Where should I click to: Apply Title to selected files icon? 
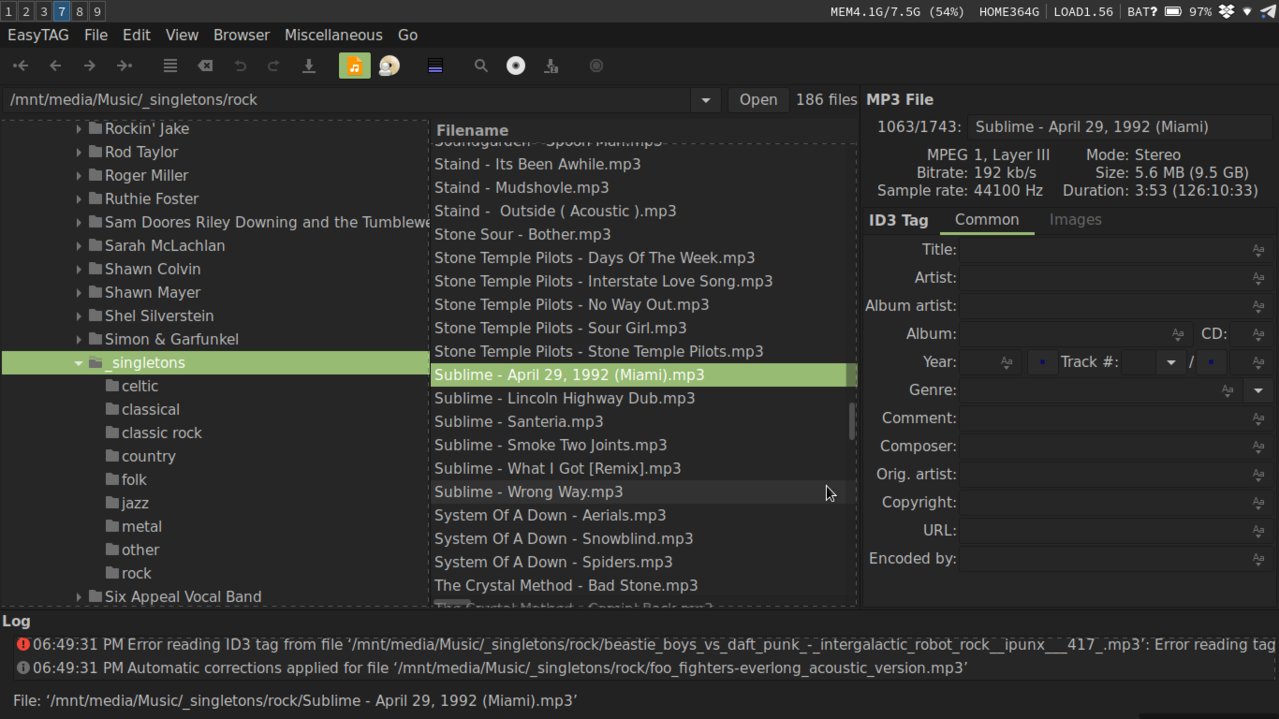click(1258, 250)
